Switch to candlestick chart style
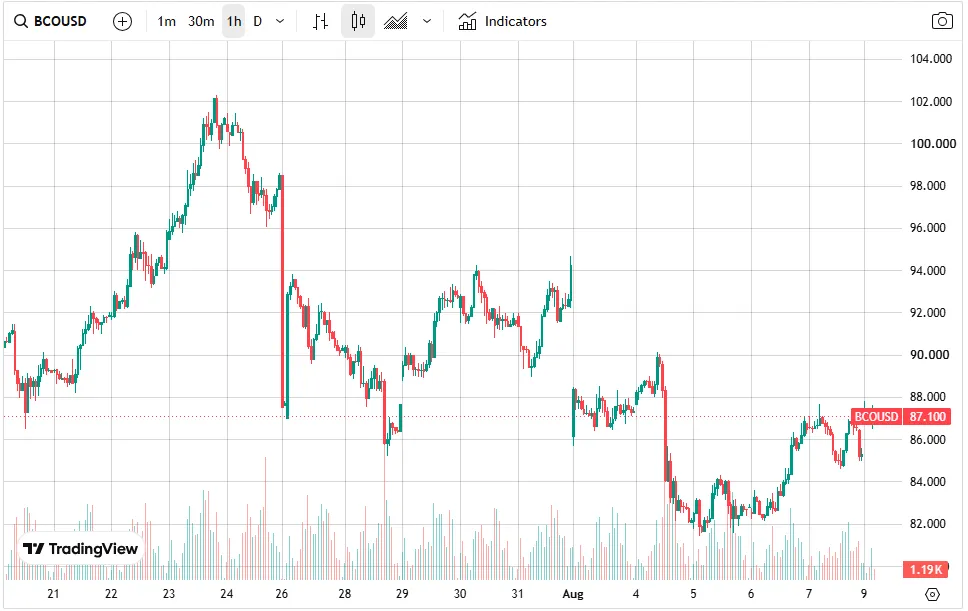This screenshot has height=611, width=968. pyautogui.click(x=358, y=22)
